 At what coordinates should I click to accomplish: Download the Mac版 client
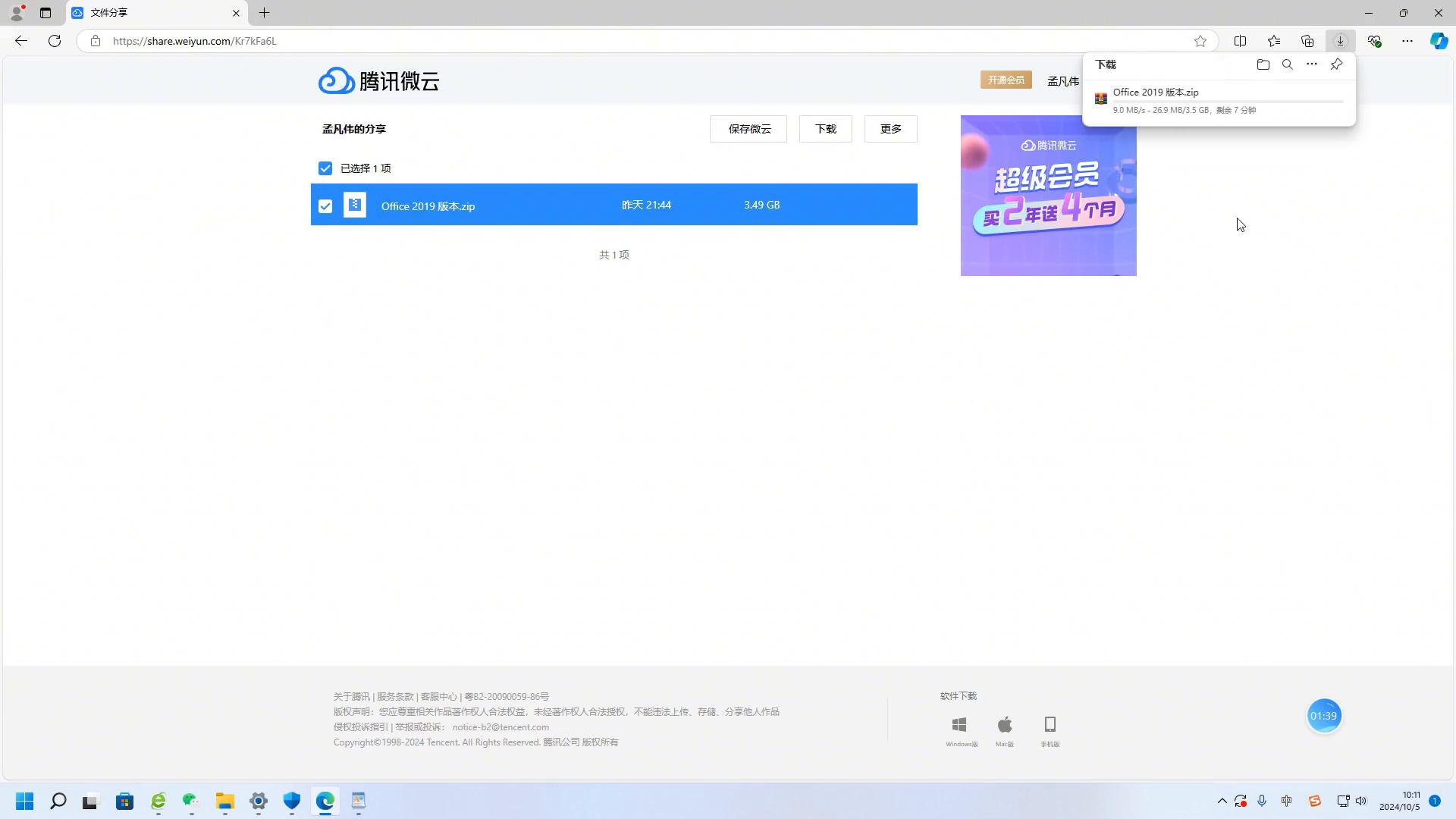[1005, 732]
